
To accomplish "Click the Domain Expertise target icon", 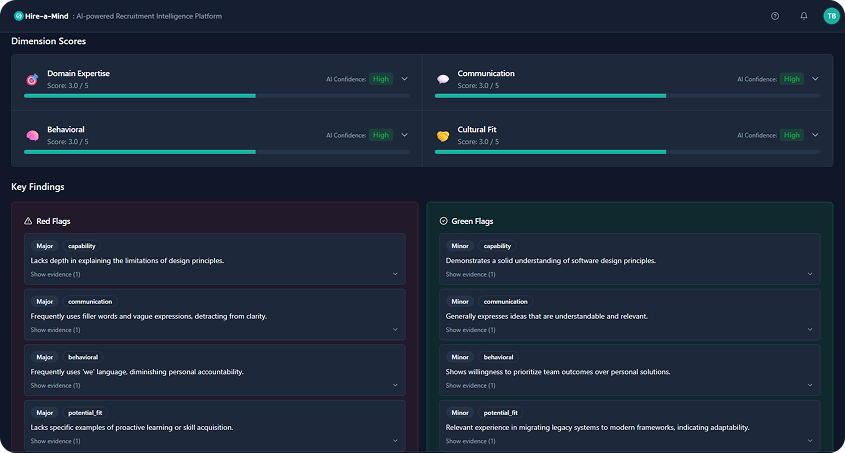I will coord(32,80).
